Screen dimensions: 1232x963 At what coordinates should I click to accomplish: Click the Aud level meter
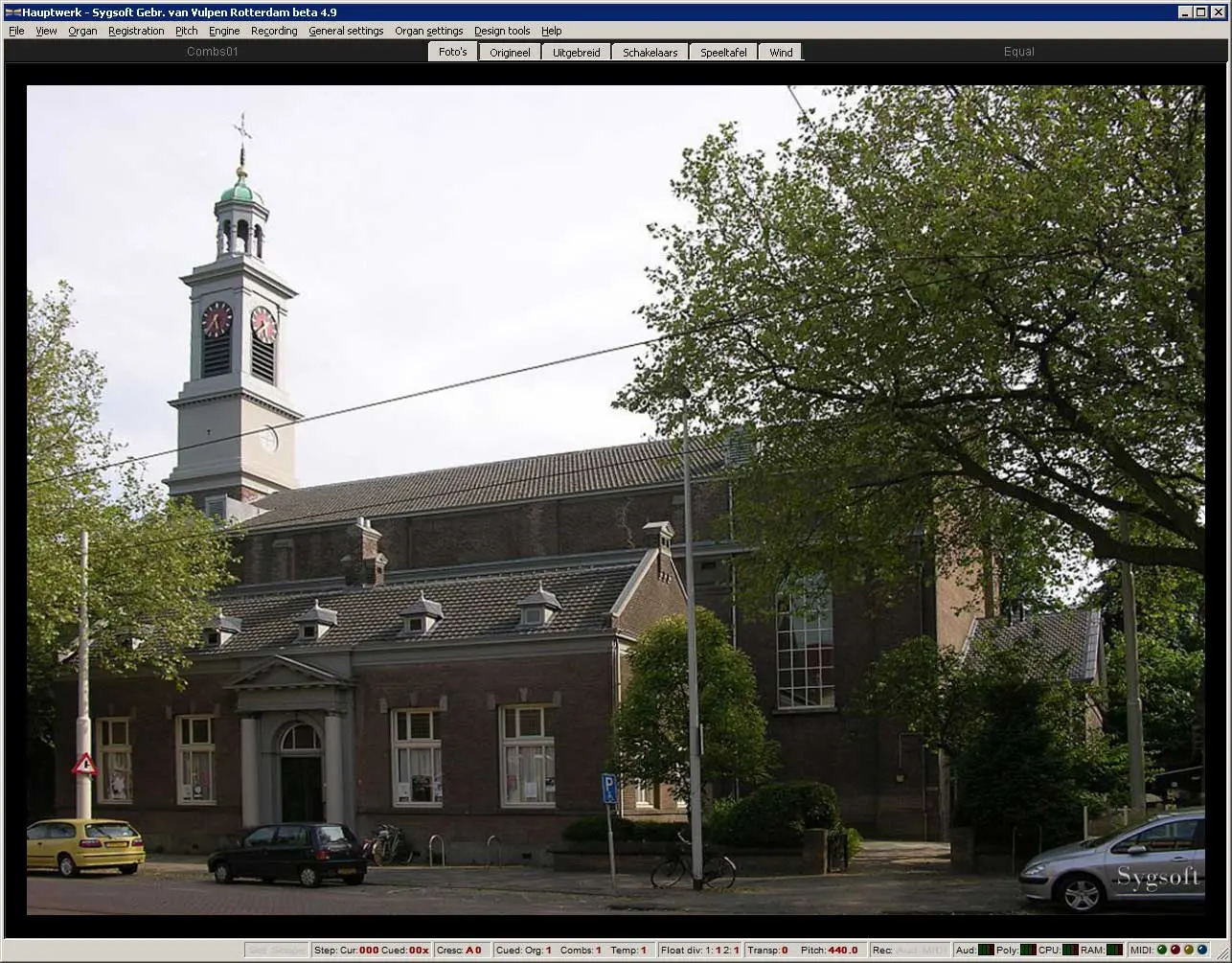986,950
